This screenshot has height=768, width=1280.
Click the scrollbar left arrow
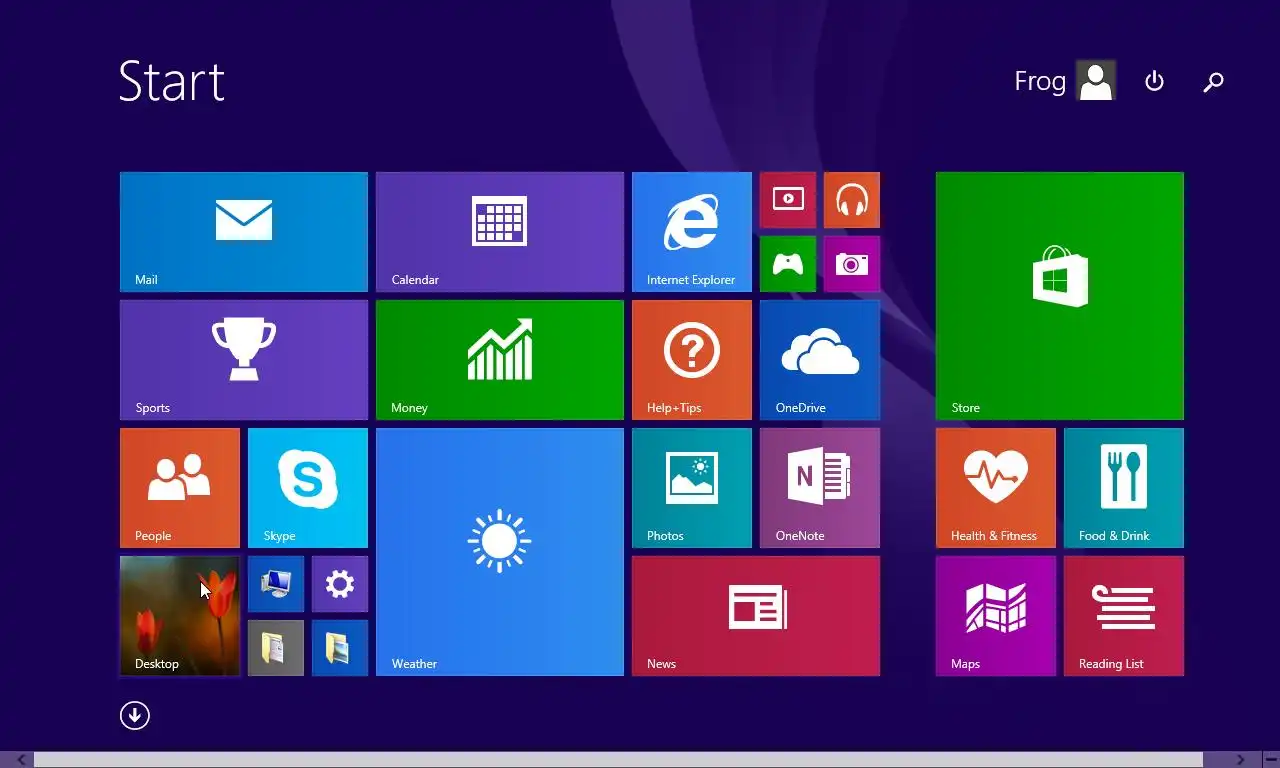point(22,760)
